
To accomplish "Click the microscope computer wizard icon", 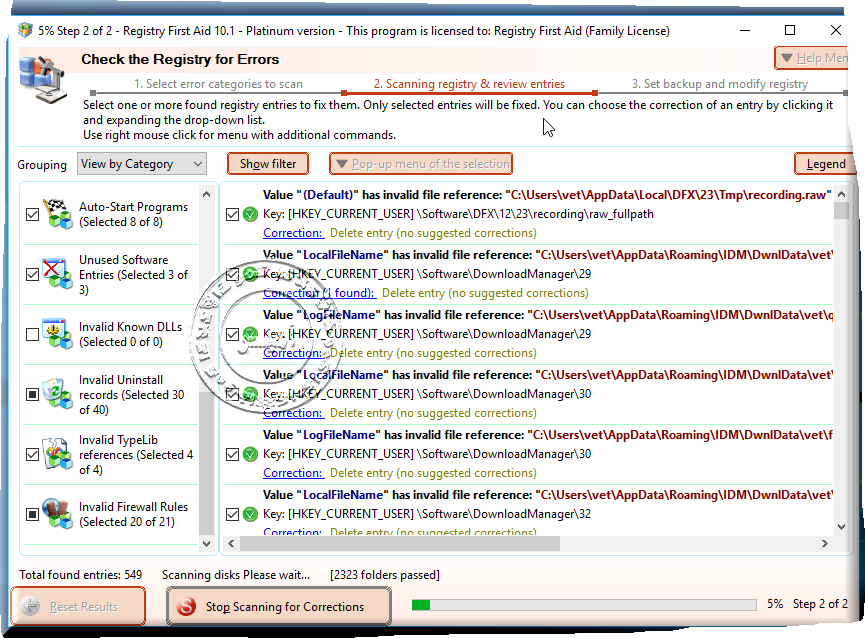I will tap(42, 78).
